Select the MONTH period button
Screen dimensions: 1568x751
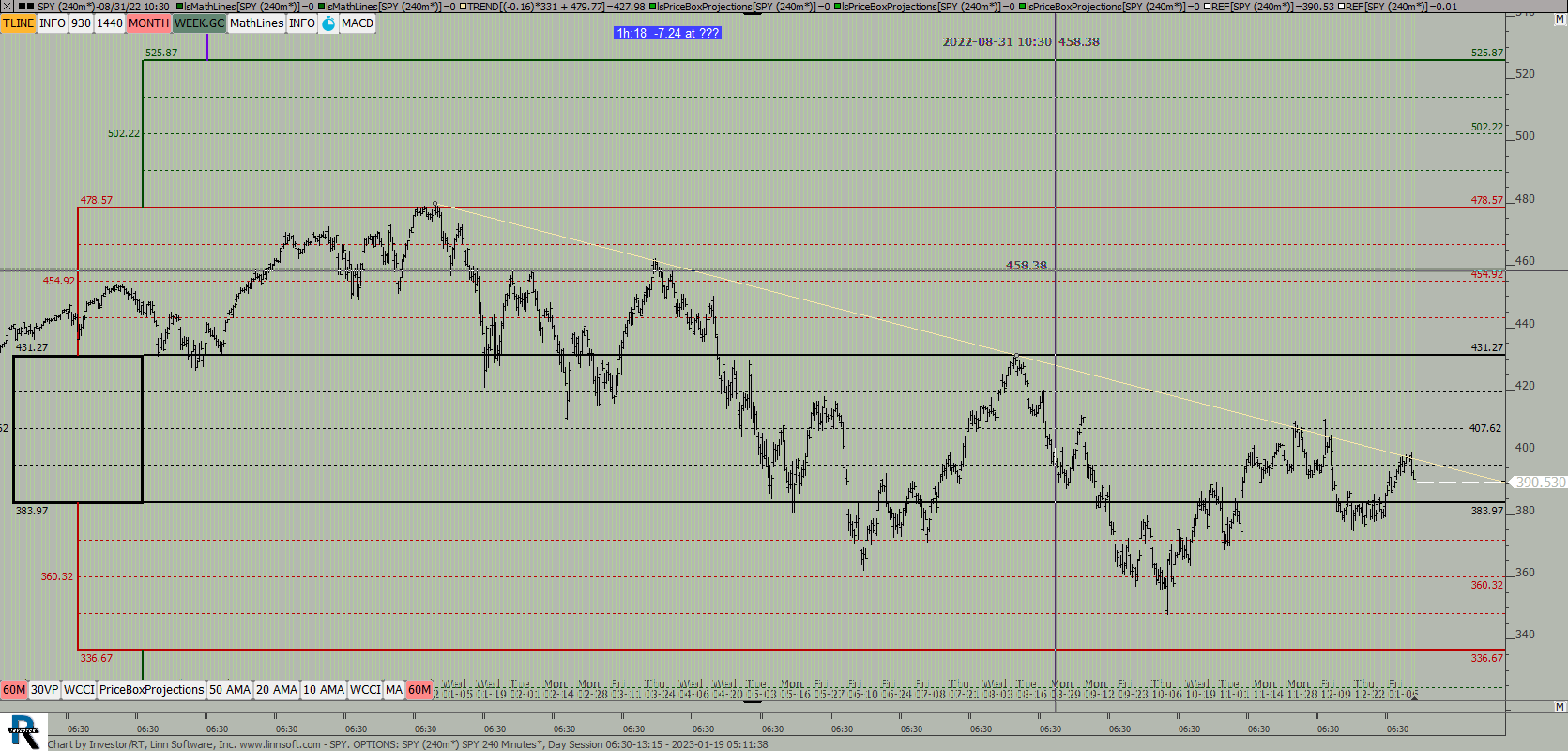pyautogui.click(x=148, y=23)
